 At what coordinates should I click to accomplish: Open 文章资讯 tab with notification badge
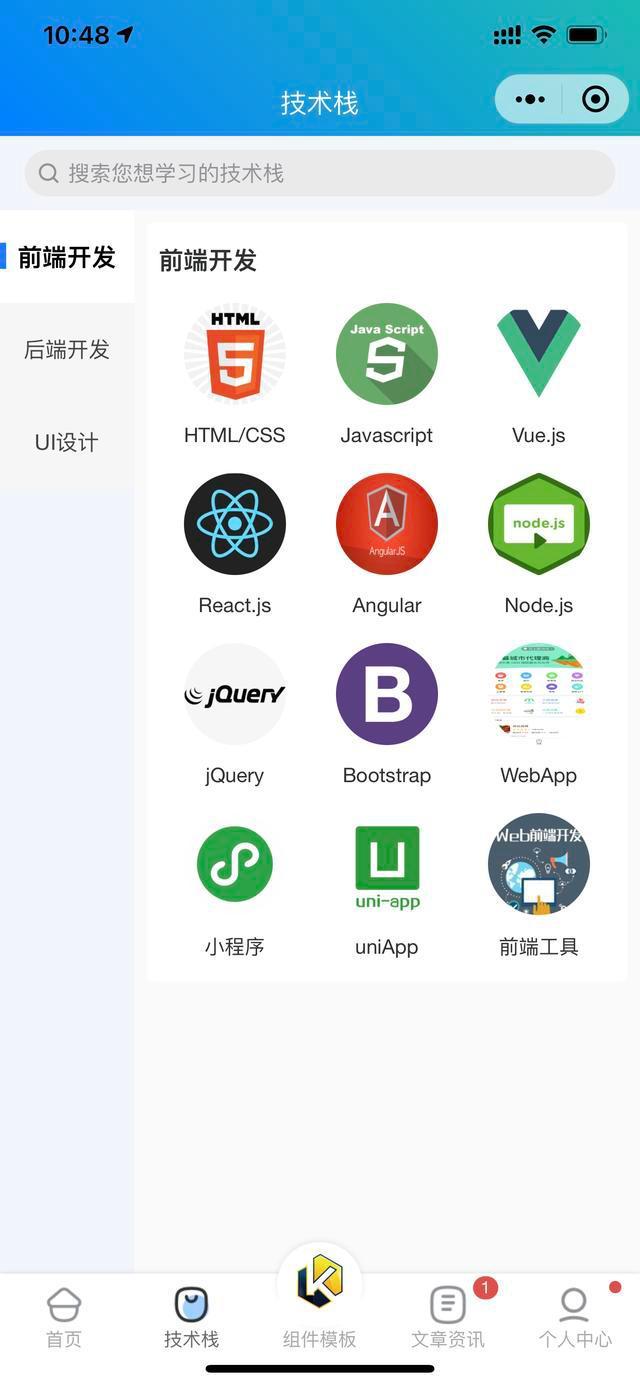448,1318
